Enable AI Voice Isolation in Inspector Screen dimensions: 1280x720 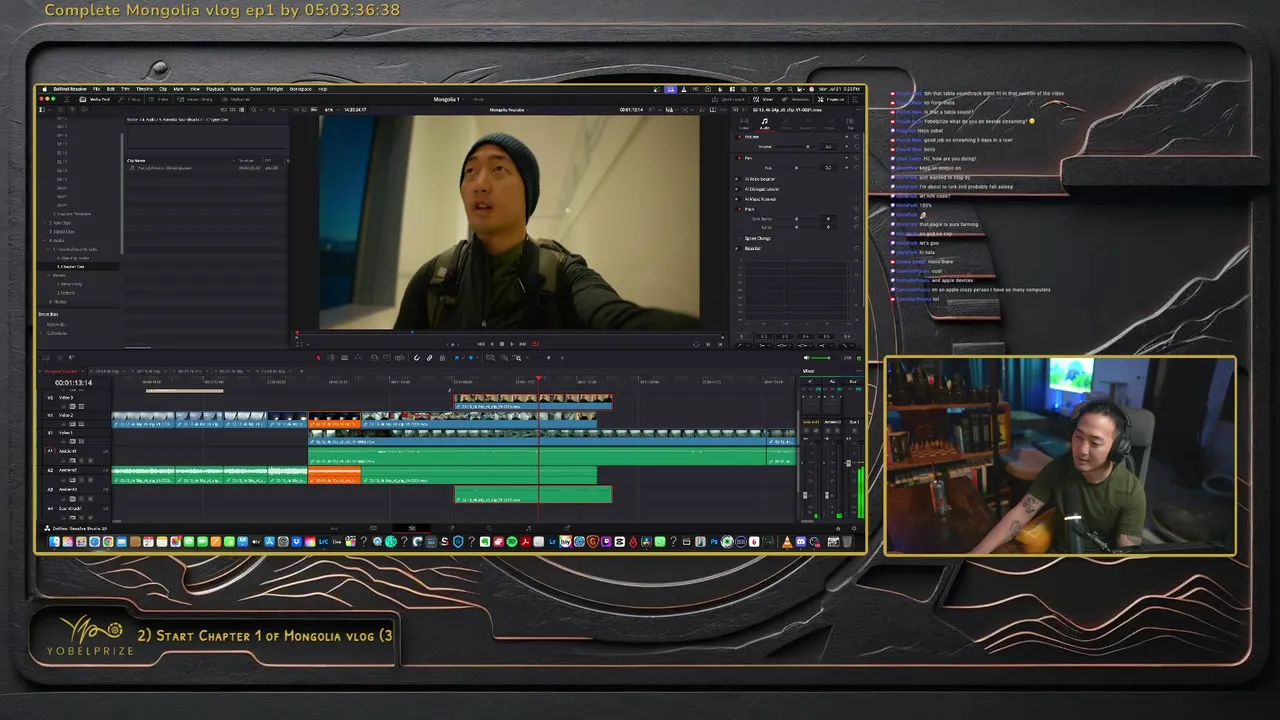(737, 179)
